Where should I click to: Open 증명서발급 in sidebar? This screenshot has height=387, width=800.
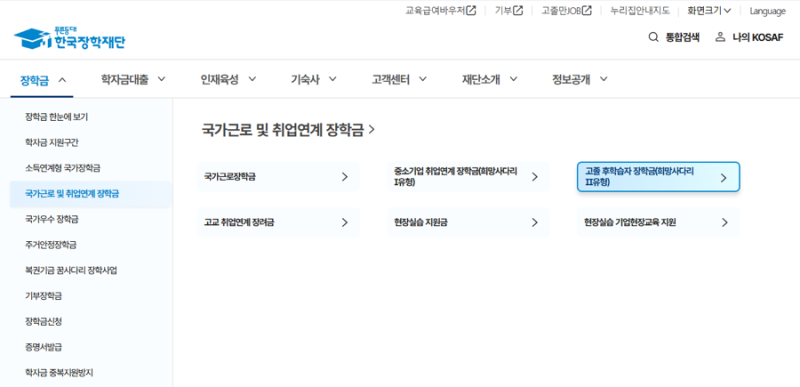[x=43, y=347]
